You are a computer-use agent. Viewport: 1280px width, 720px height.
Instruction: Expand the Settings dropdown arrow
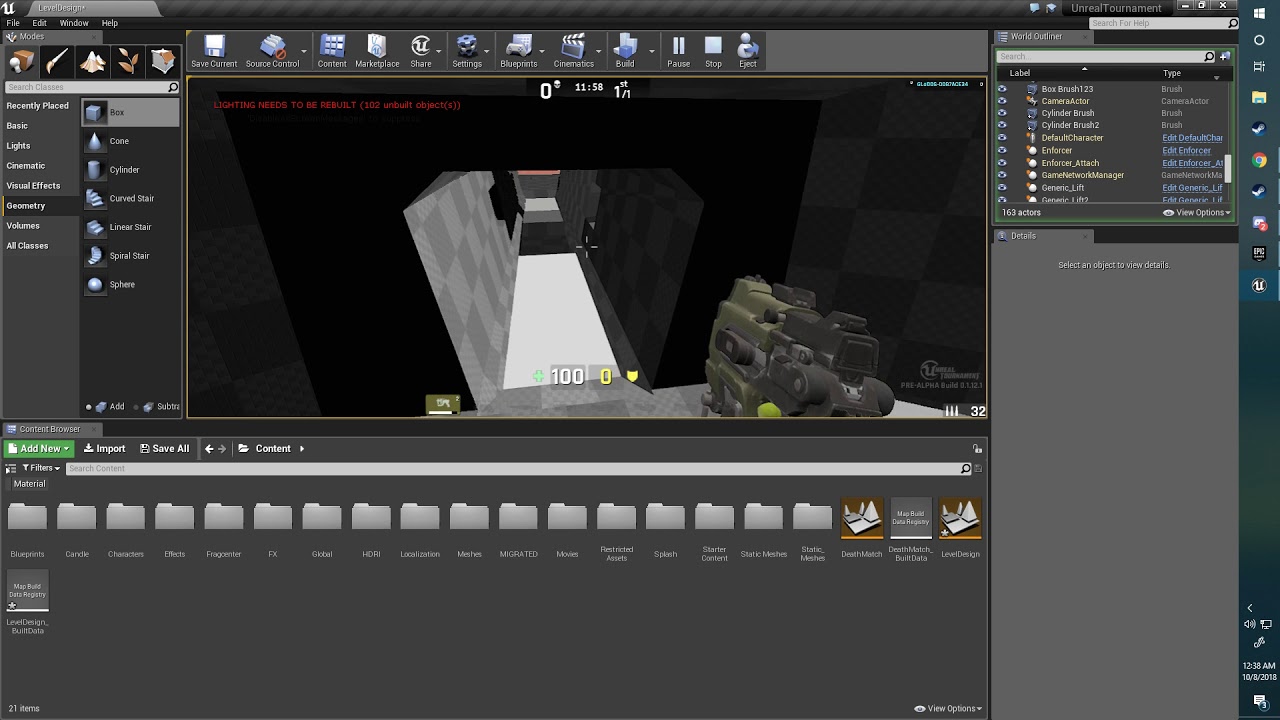tap(488, 52)
